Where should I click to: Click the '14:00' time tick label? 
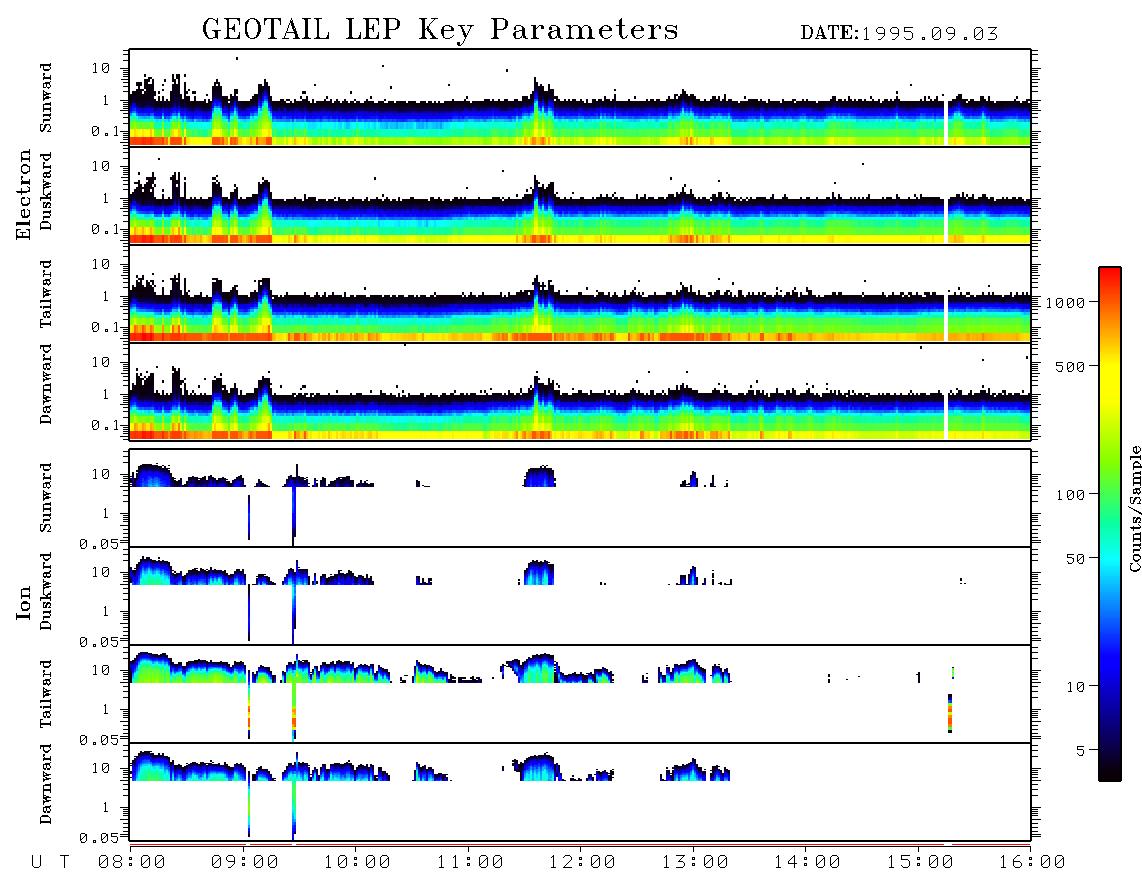coord(807,863)
